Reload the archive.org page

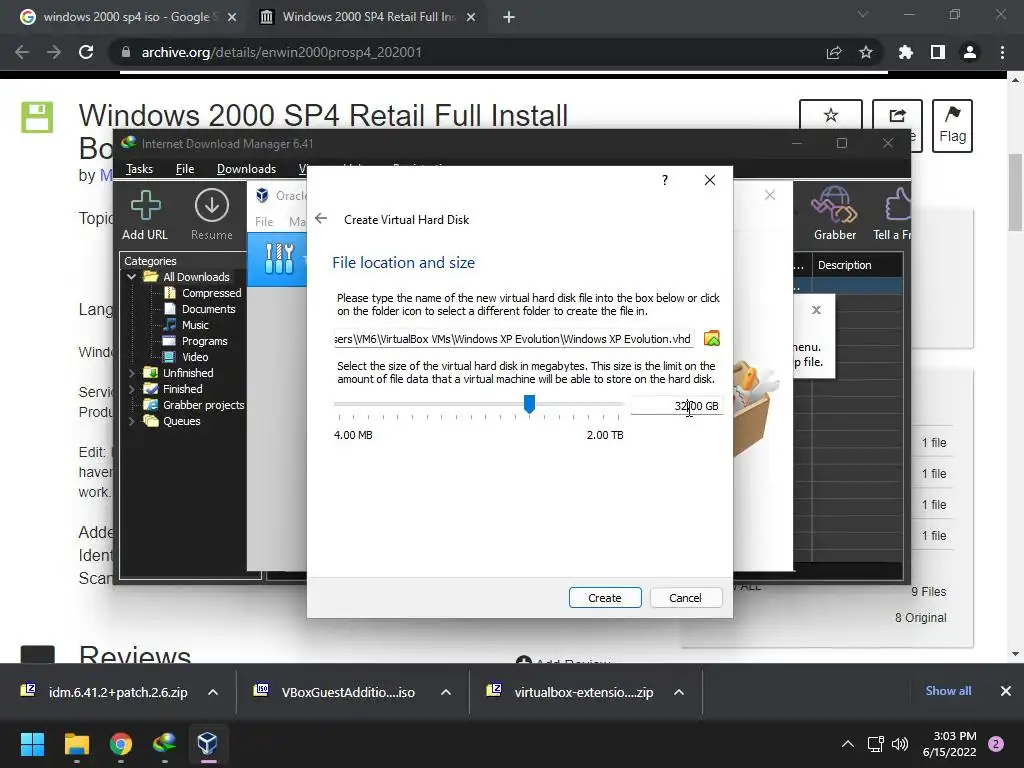point(86,52)
